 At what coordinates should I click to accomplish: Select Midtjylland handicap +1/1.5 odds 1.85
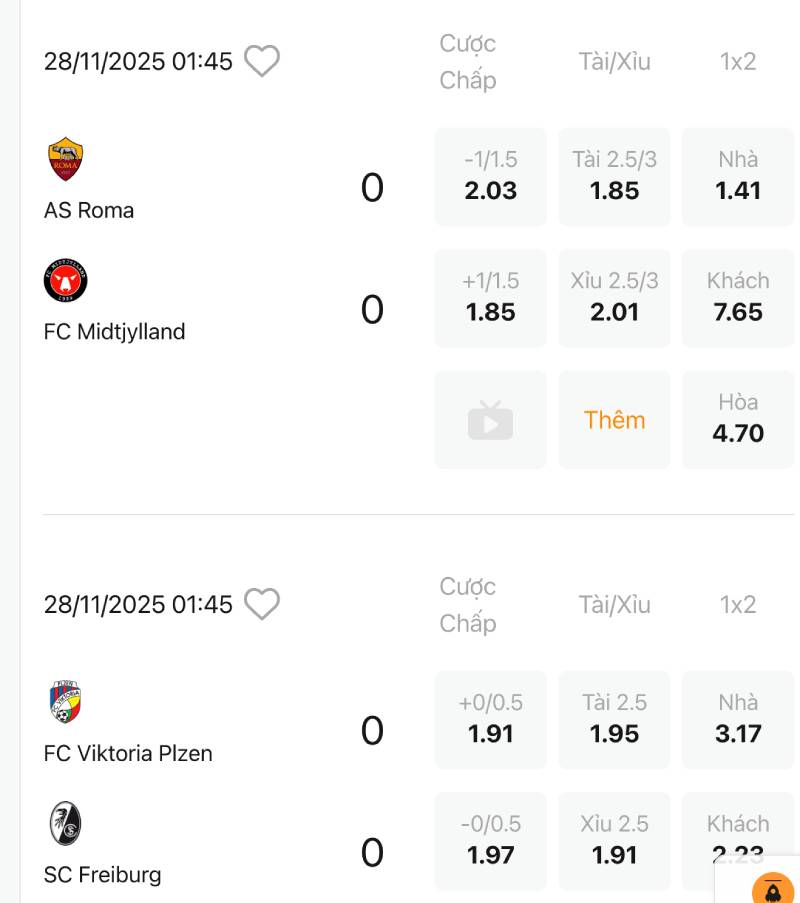pyautogui.click(x=490, y=298)
